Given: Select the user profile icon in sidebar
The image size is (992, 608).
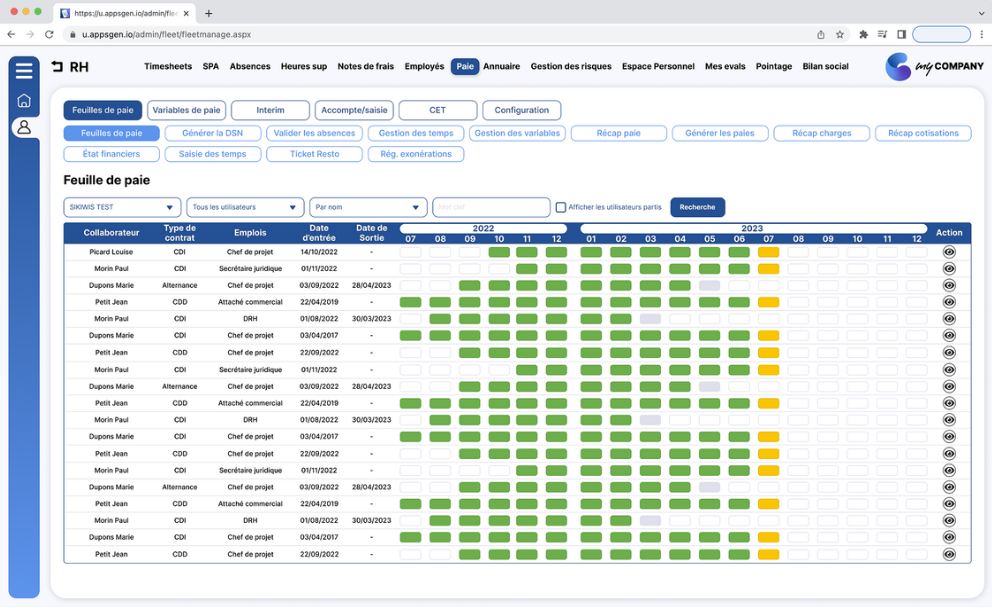Looking at the screenshot, I should (24, 127).
